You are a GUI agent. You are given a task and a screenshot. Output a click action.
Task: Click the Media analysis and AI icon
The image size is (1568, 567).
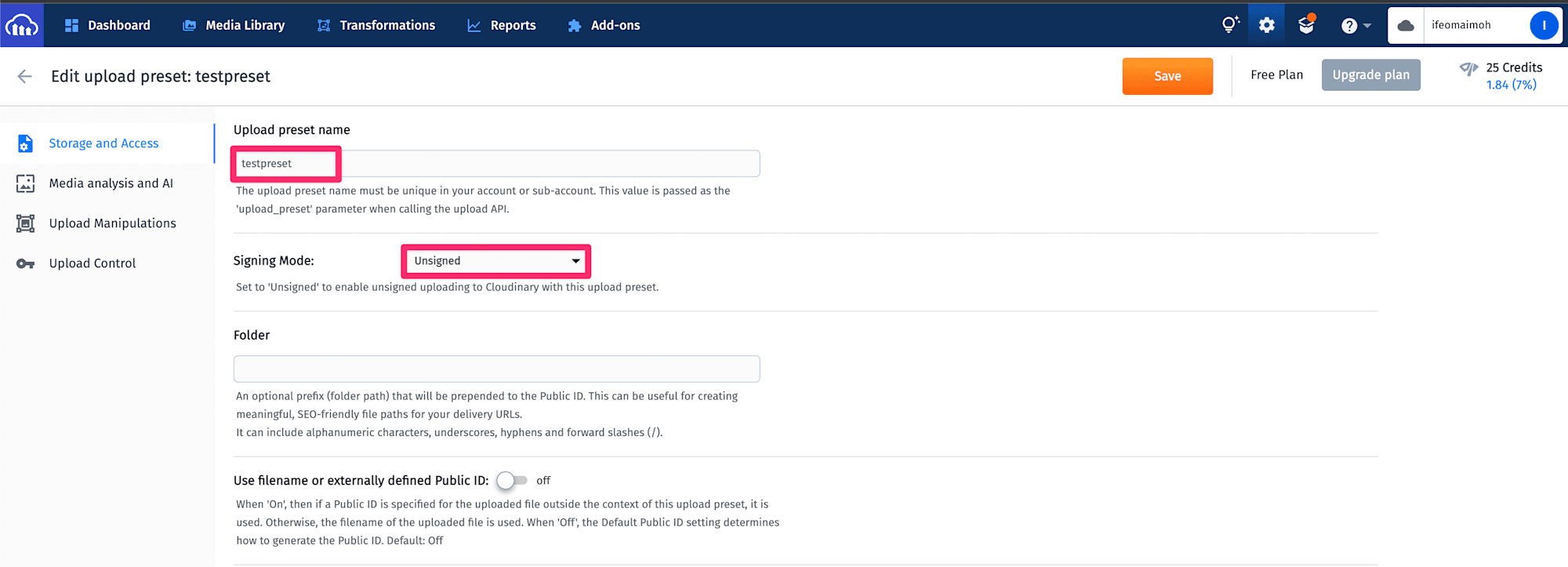coord(25,184)
